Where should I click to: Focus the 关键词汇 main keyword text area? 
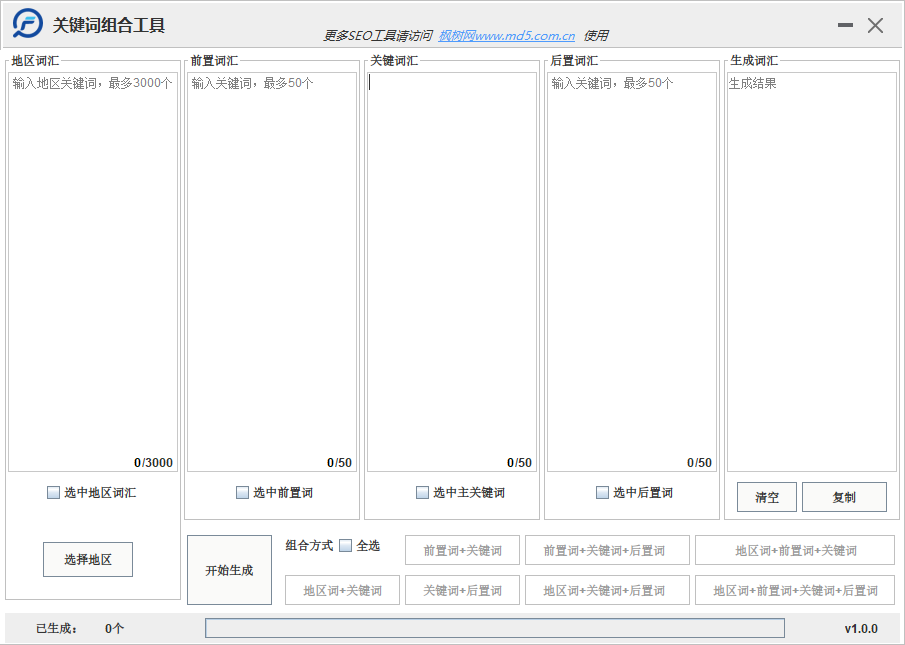point(452,270)
